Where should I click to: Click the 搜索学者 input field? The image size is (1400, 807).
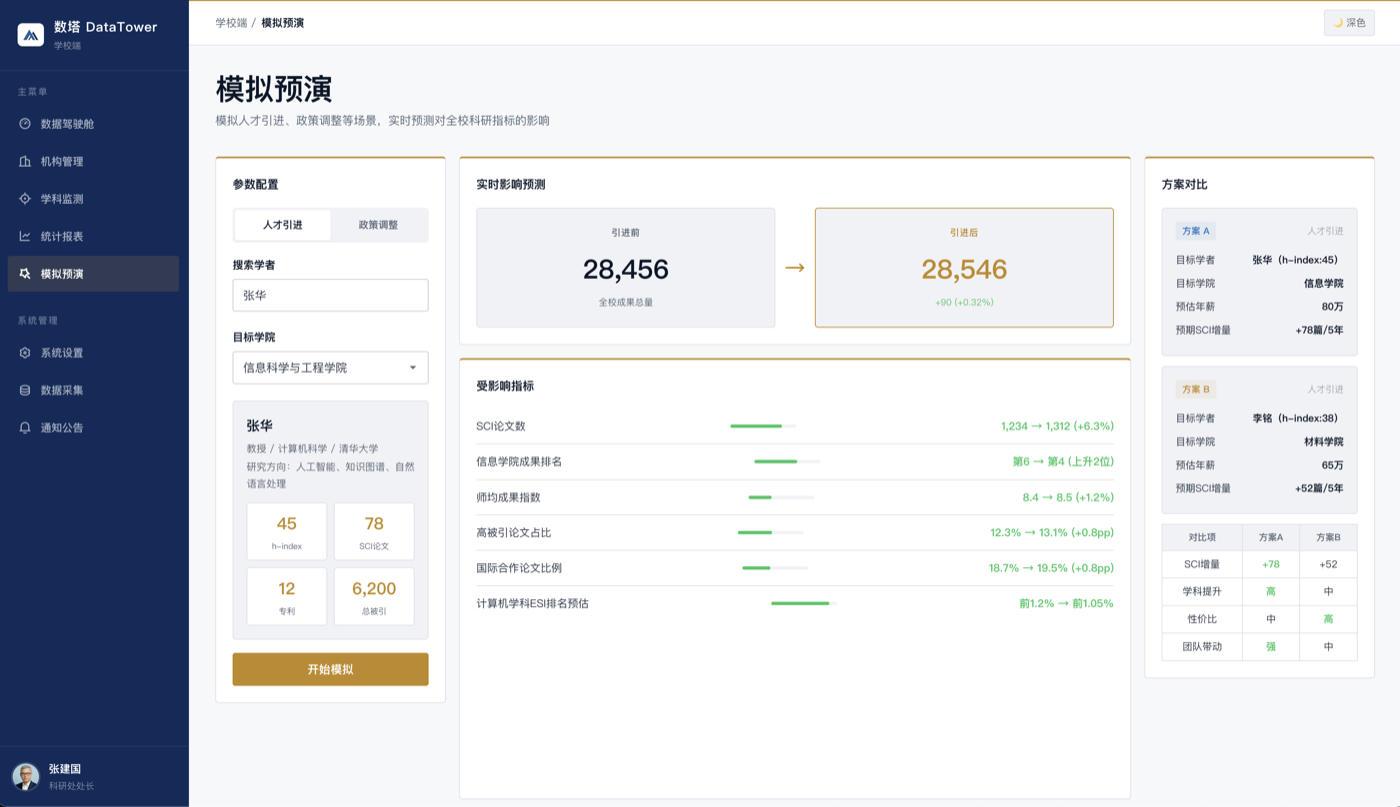tap(330, 295)
